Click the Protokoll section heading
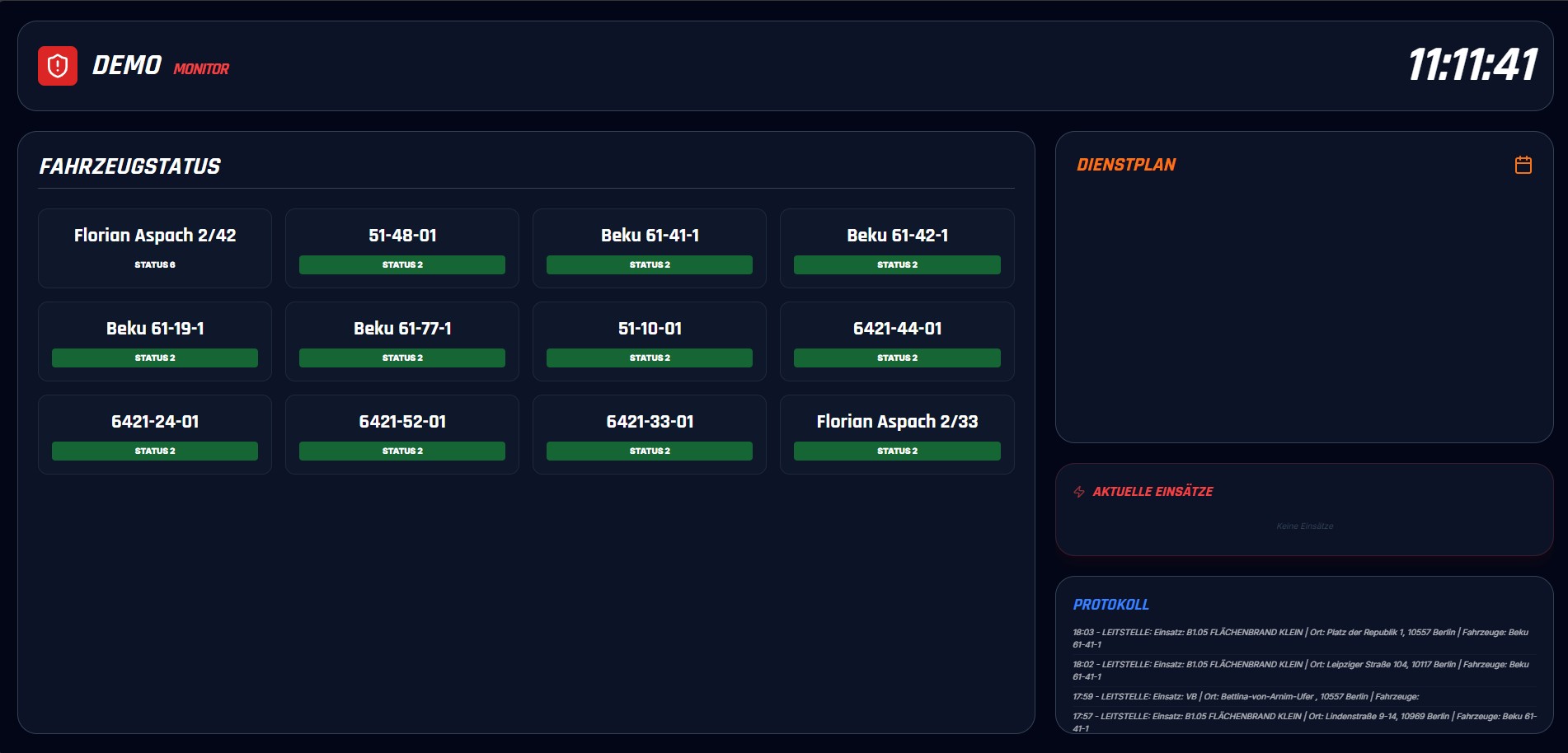Image resolution: width=1568 pixels, height=753 pixels. pos(1110,605)
